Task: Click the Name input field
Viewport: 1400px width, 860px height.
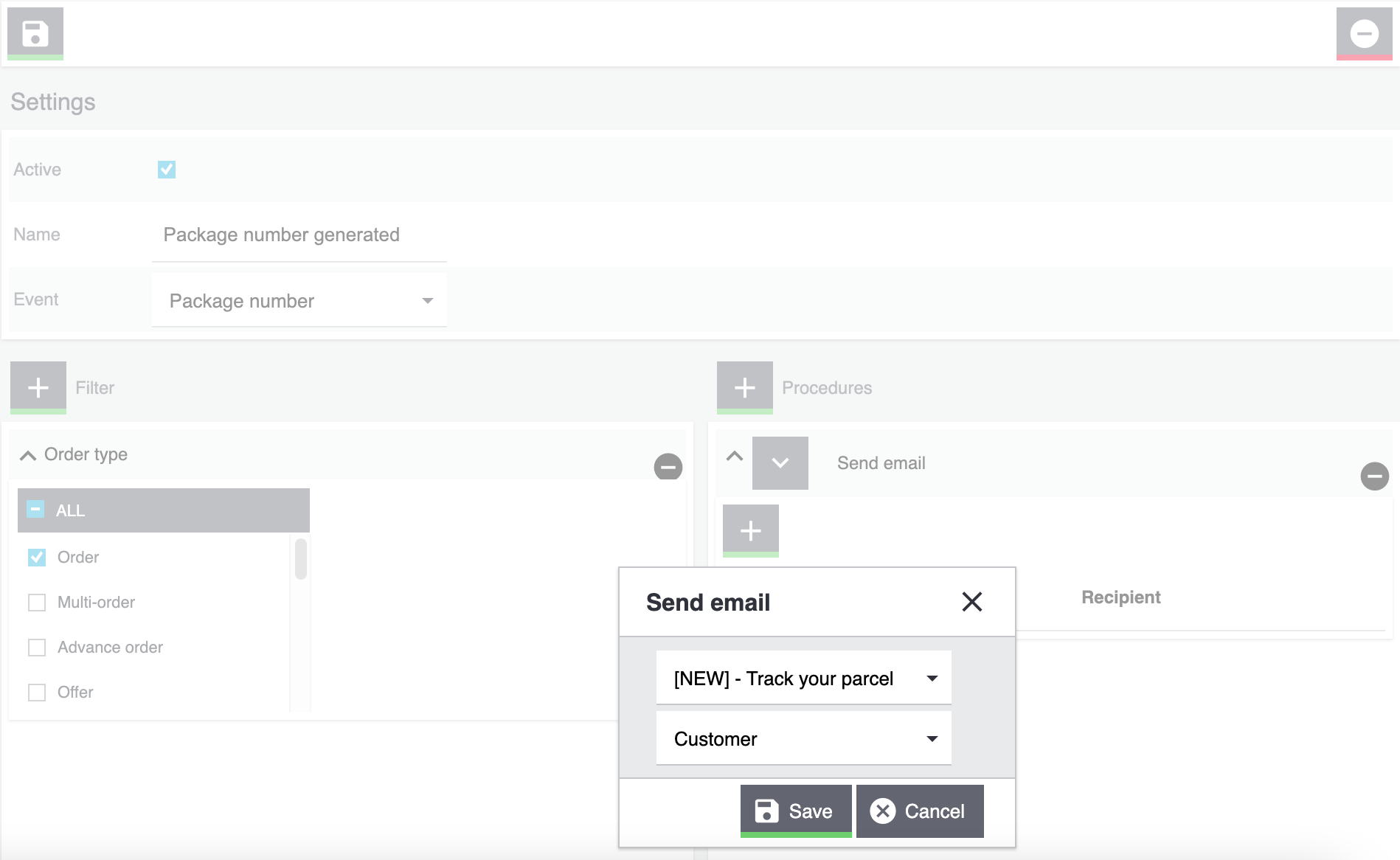Action: click(x=299, y=235)
